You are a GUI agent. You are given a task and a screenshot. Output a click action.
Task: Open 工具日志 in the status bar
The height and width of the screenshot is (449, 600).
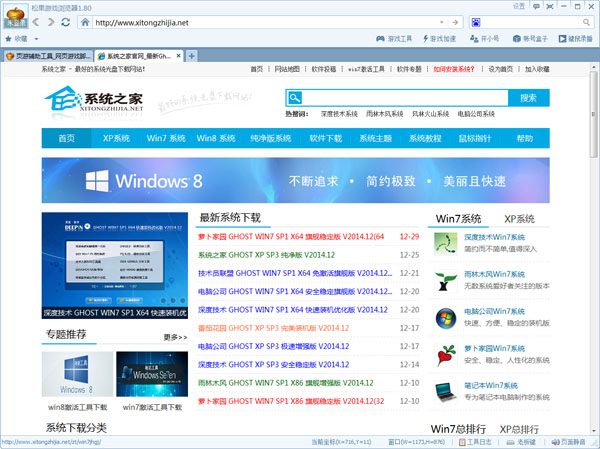click(475, 442)
